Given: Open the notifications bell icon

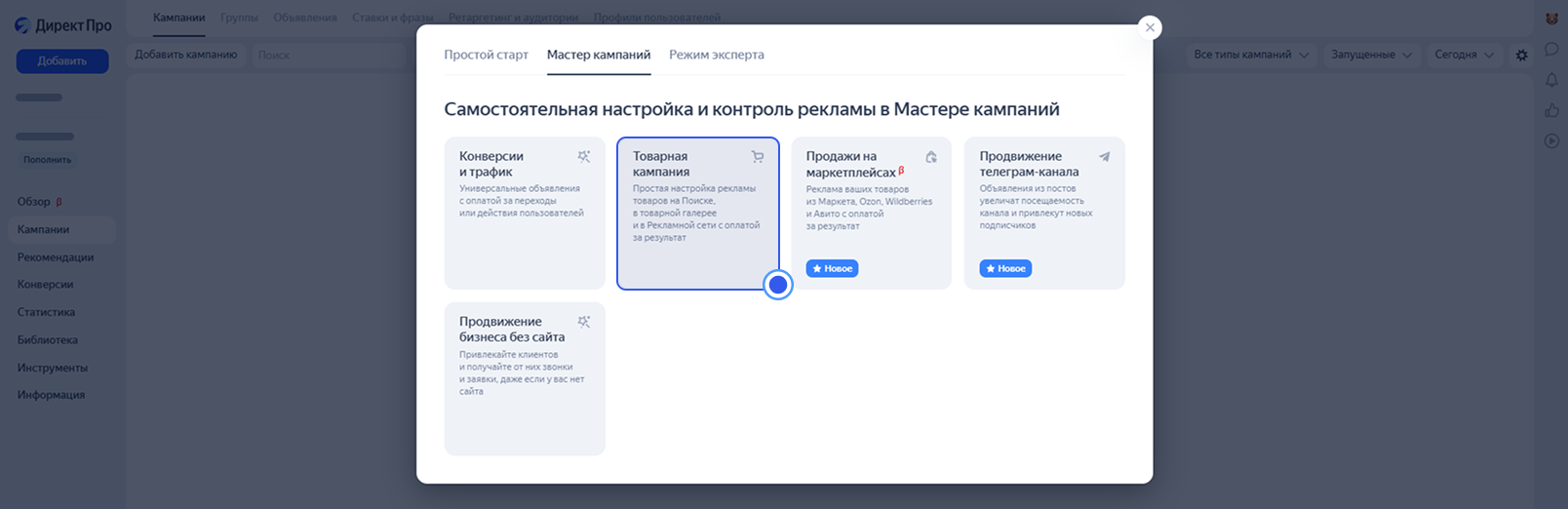Looking at the screenshot, I should click(1551, 80).
